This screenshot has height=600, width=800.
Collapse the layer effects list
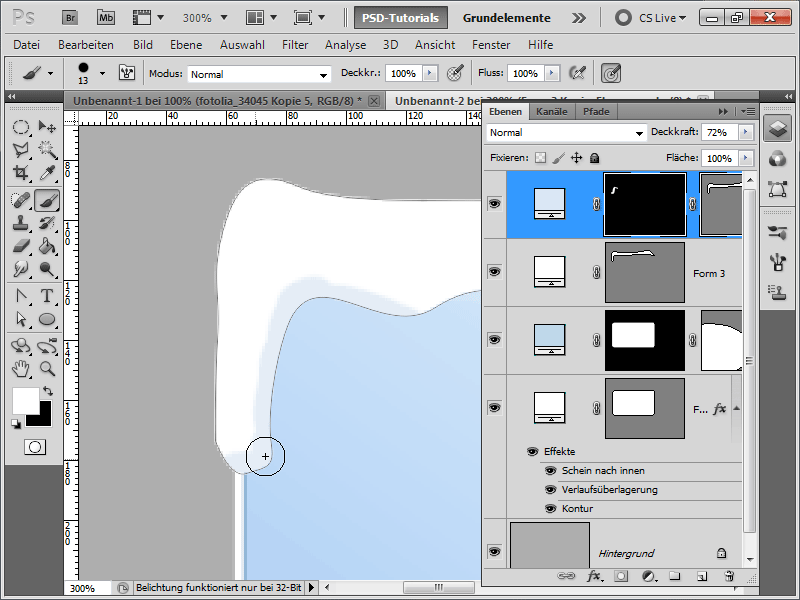pyautogui.click(x=736, y=408)
